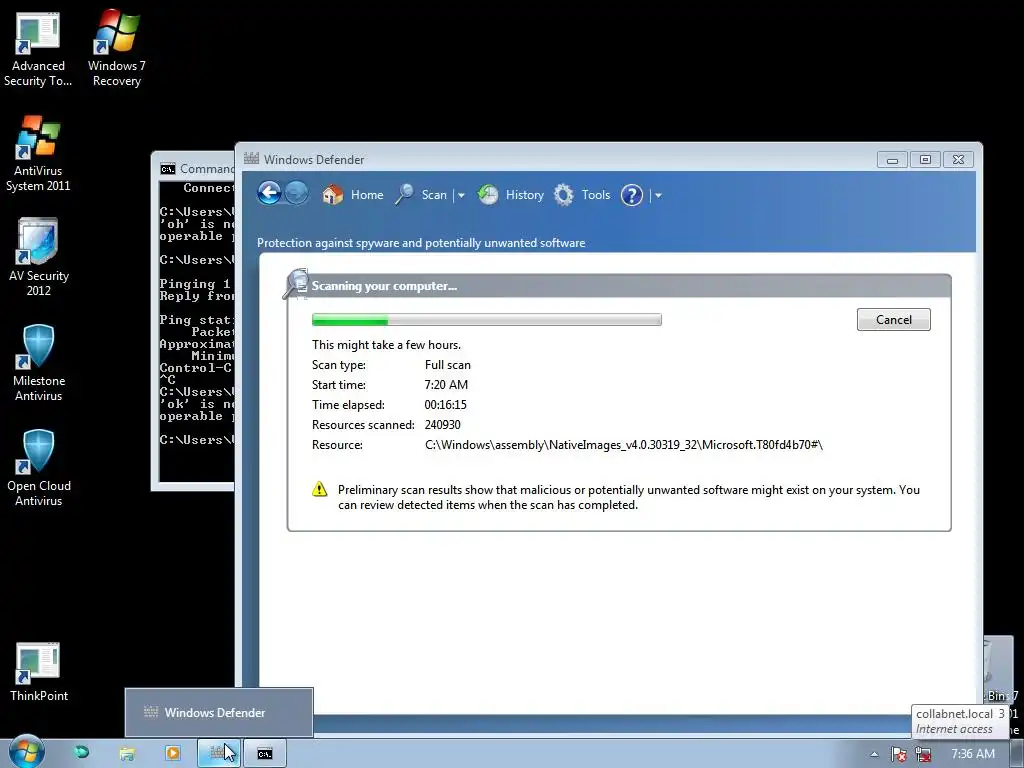The height and width of the screenshot is (768, 1024).
Task: Click the History clock icon
Action: coord(487,195)
